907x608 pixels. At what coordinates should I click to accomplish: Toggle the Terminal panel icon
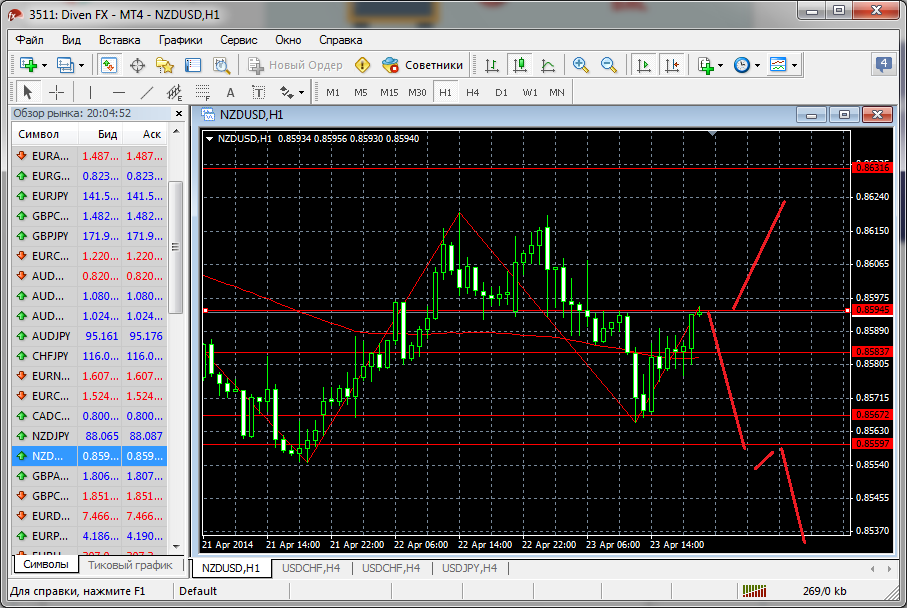[193, 65]
